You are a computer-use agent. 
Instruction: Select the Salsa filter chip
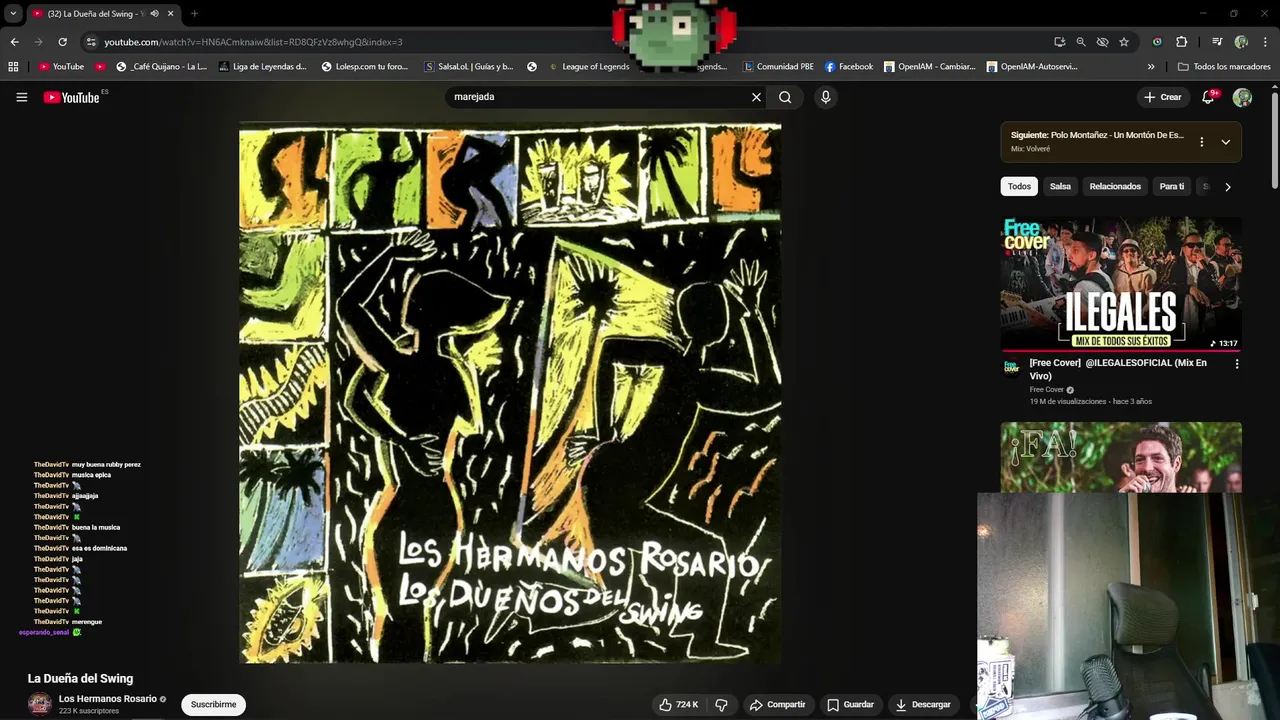tap(1060, 186)
